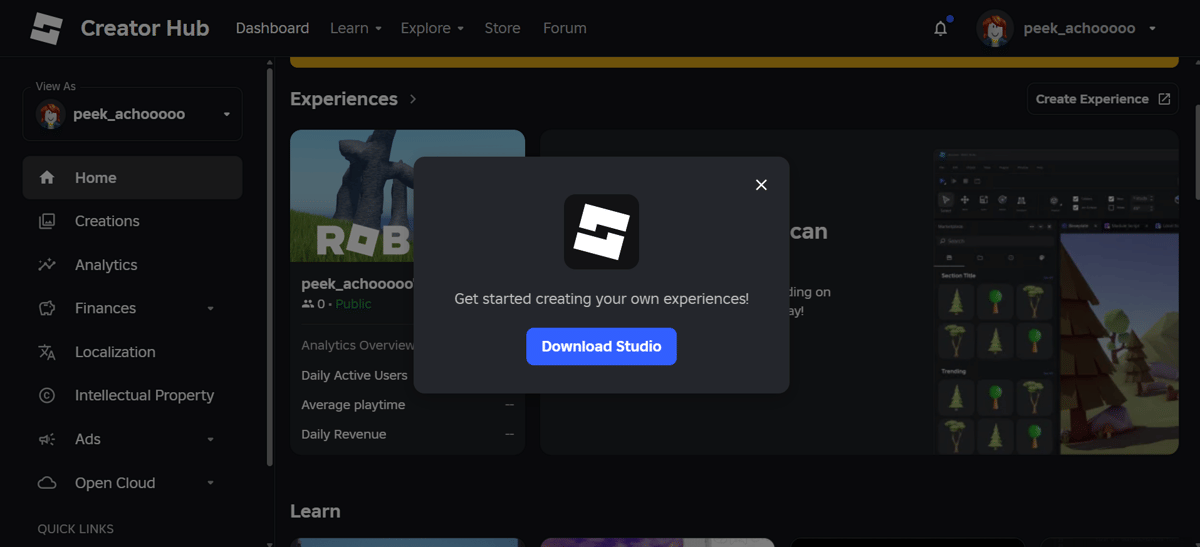This screenshot has width=1200, height=547.
Task: Select Analytics in the sidebar
Action: click(133, 265)
